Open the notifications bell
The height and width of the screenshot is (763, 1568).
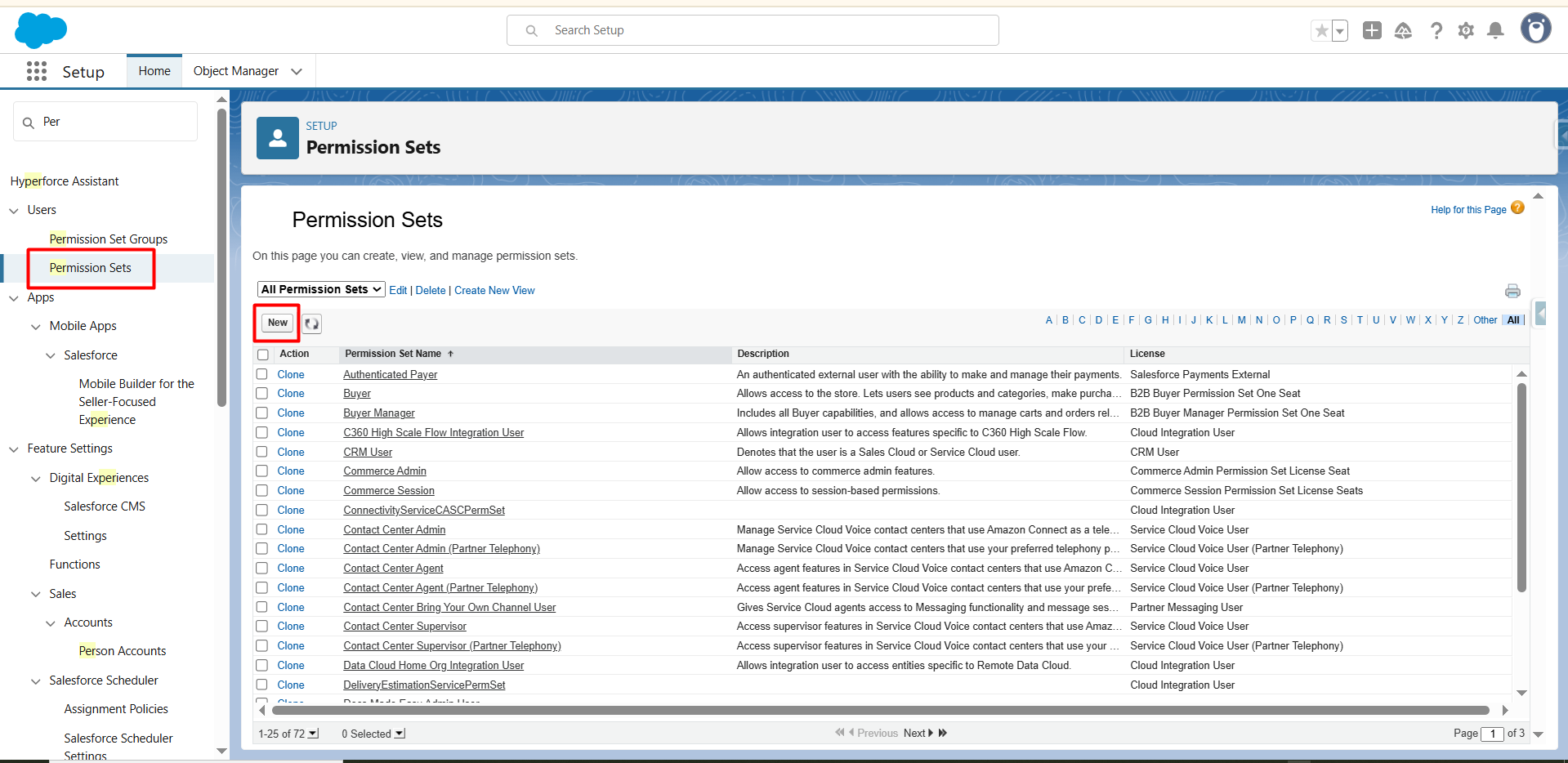click(x=1495, y=31)
